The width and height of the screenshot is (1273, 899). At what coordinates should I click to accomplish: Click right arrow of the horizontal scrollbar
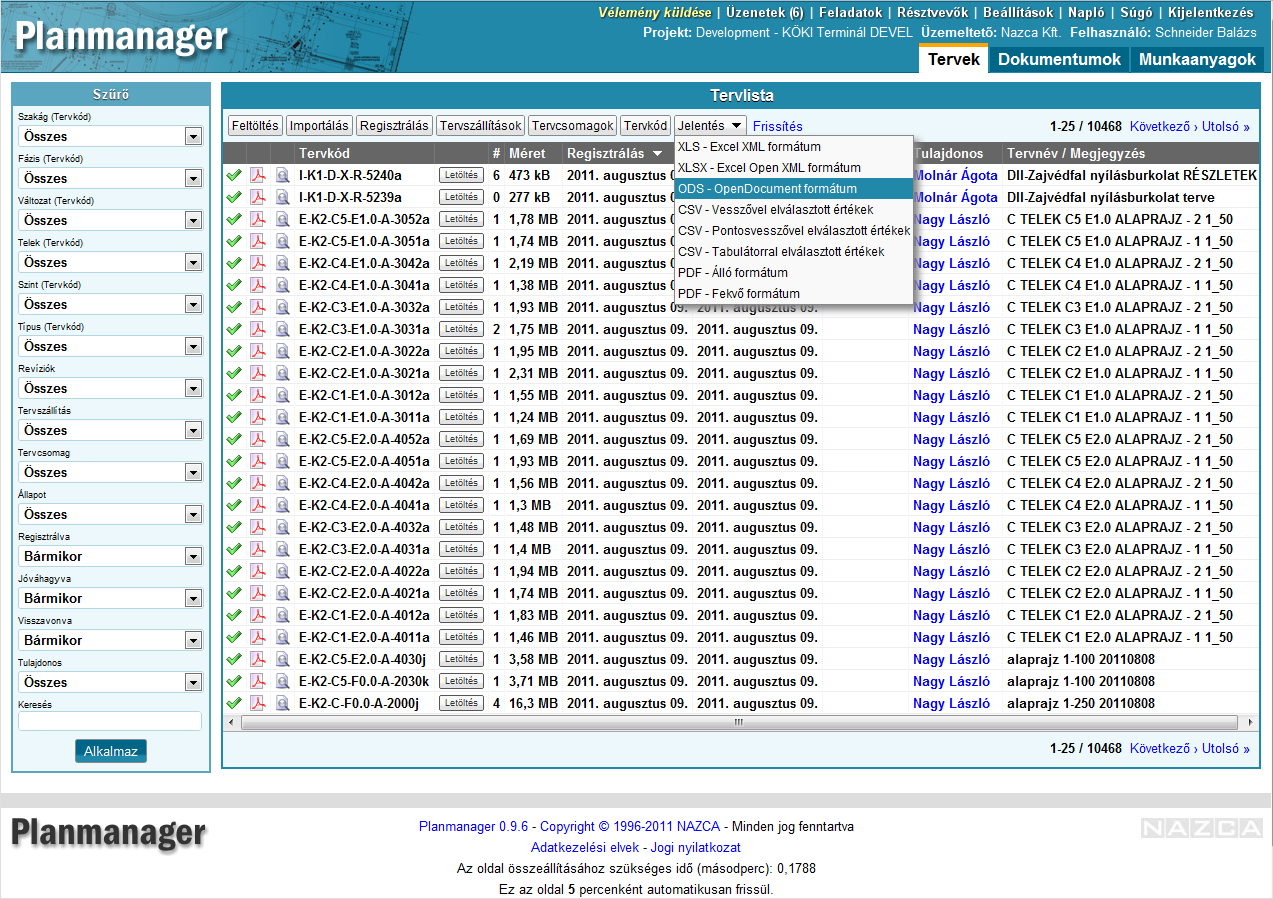click(x=1249, y=722)
